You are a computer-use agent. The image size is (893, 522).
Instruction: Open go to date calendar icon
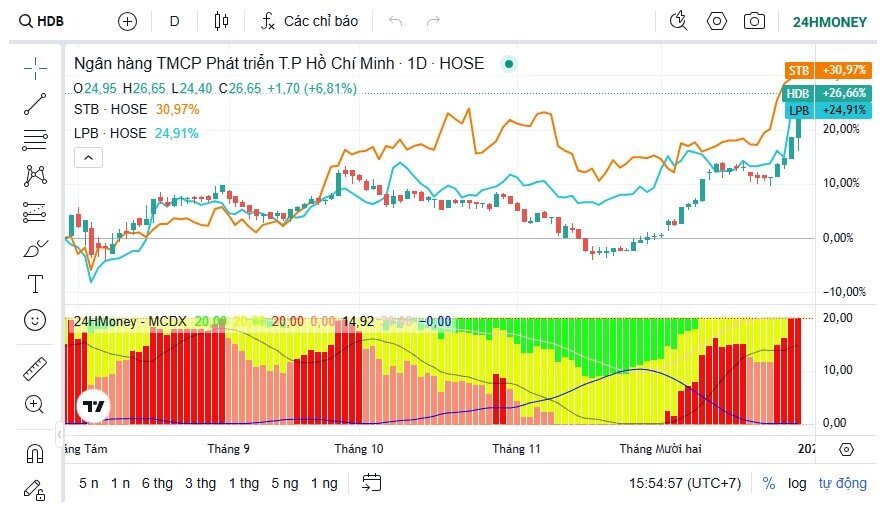(x=371, y=483)
